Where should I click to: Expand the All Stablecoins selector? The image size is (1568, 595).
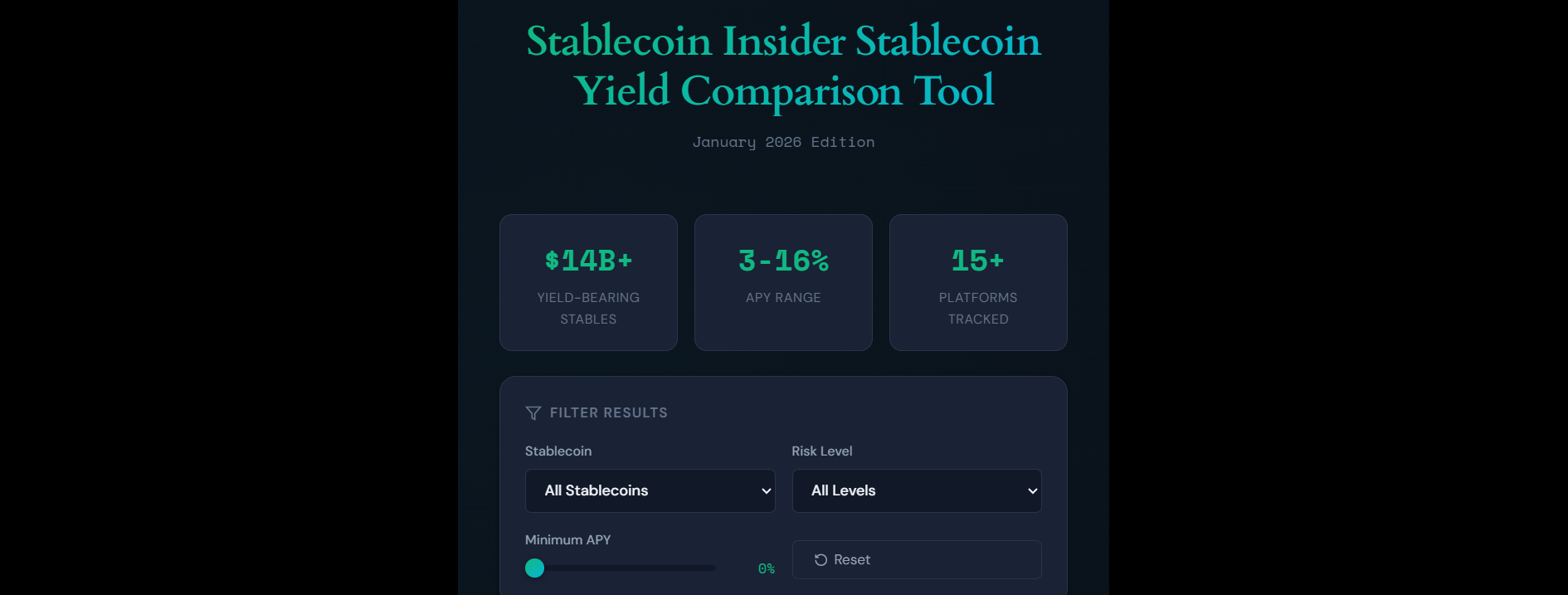(x=650, y=490)
